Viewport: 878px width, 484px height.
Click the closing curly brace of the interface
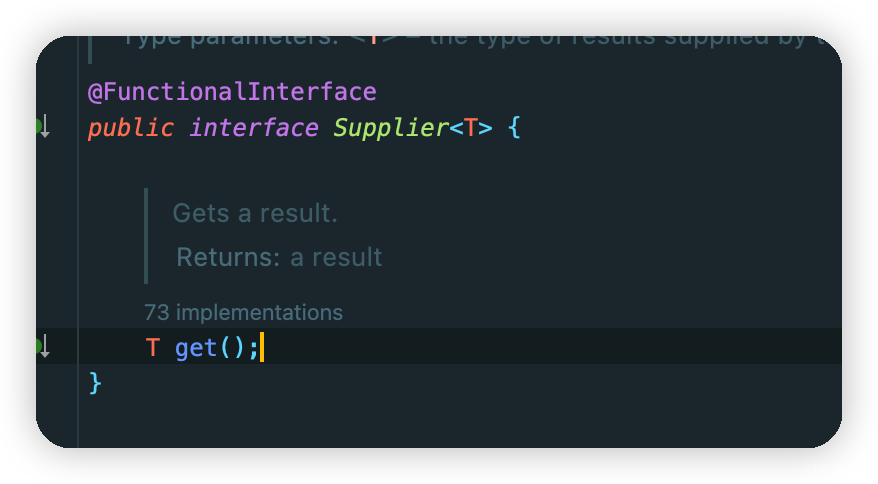click(x=95, y=384)
